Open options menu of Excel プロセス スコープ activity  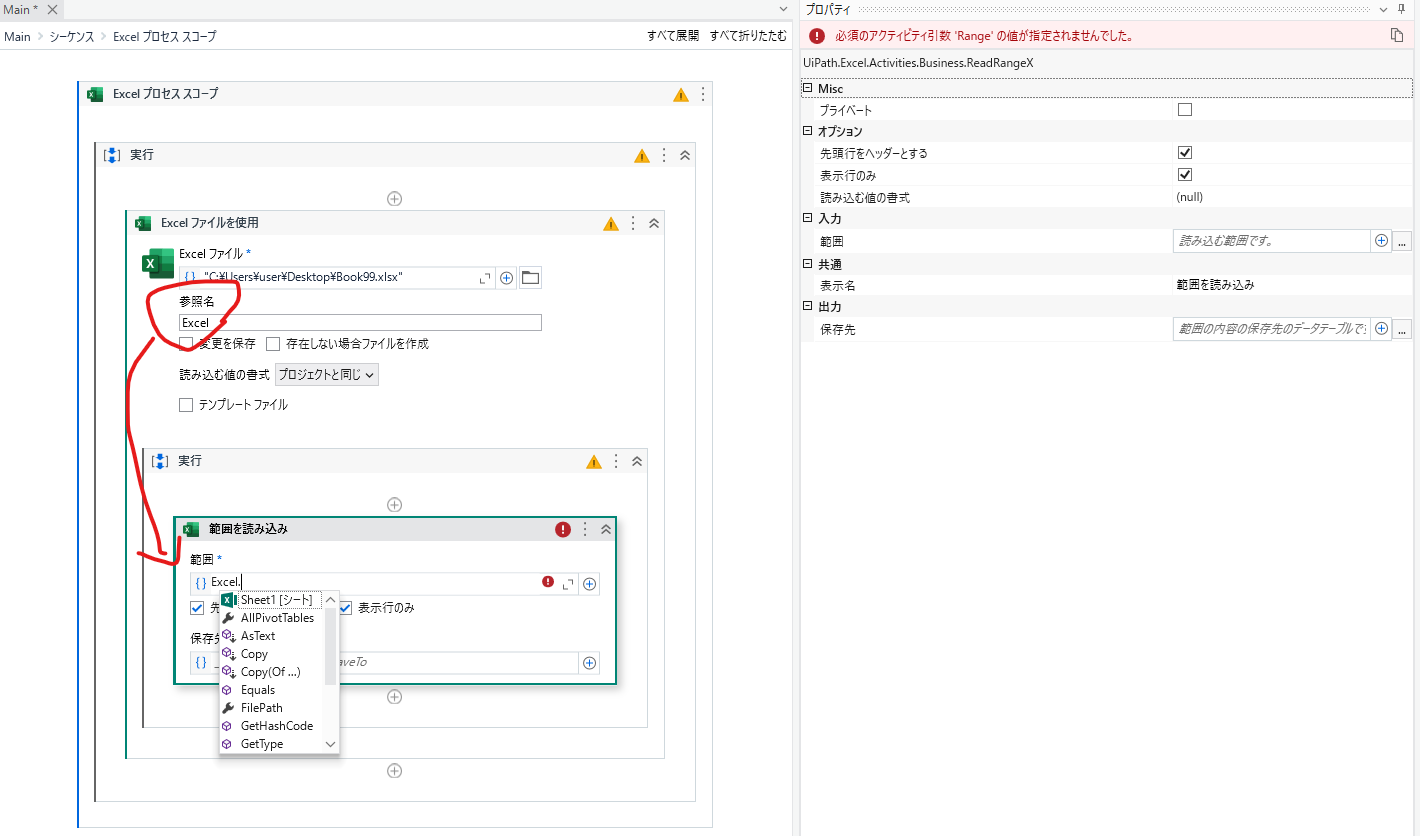[x=703, y=94]
